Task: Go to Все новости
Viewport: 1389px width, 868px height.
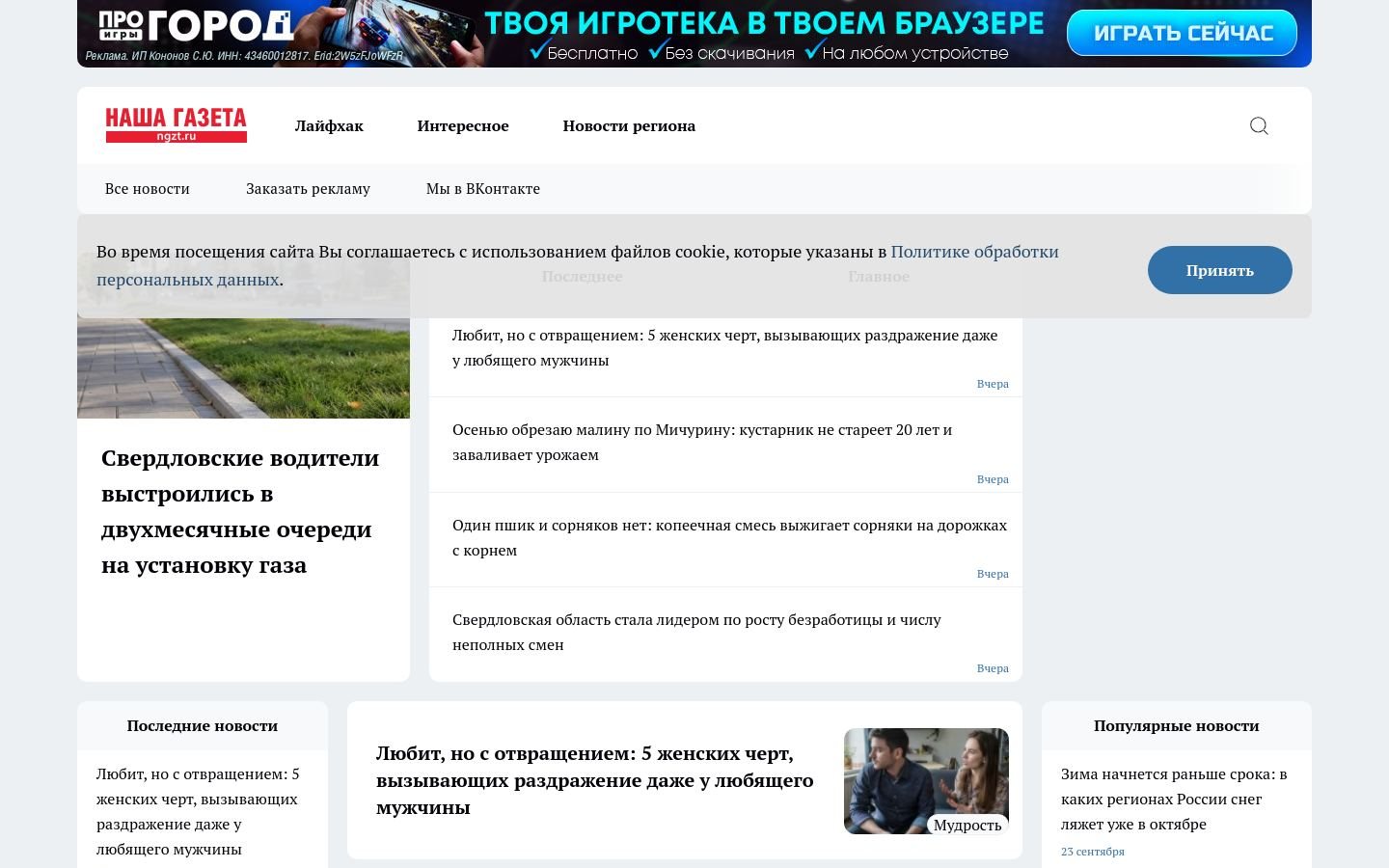Action: coord(148,189)
